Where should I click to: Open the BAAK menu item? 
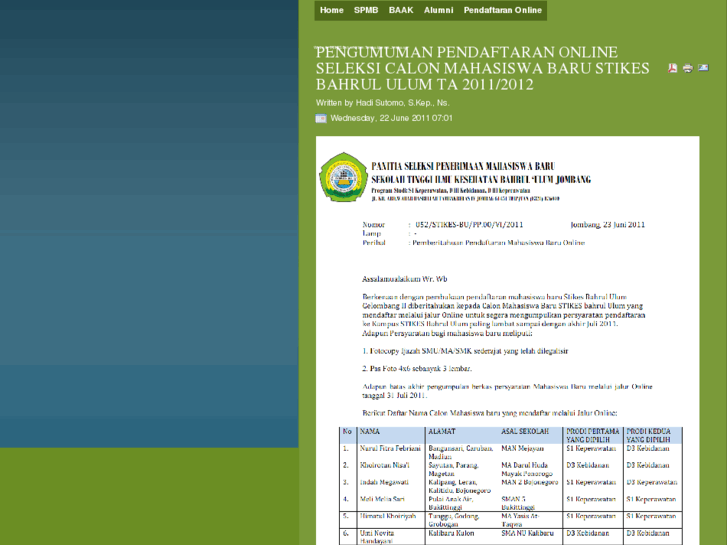click(x=401, y=10)
